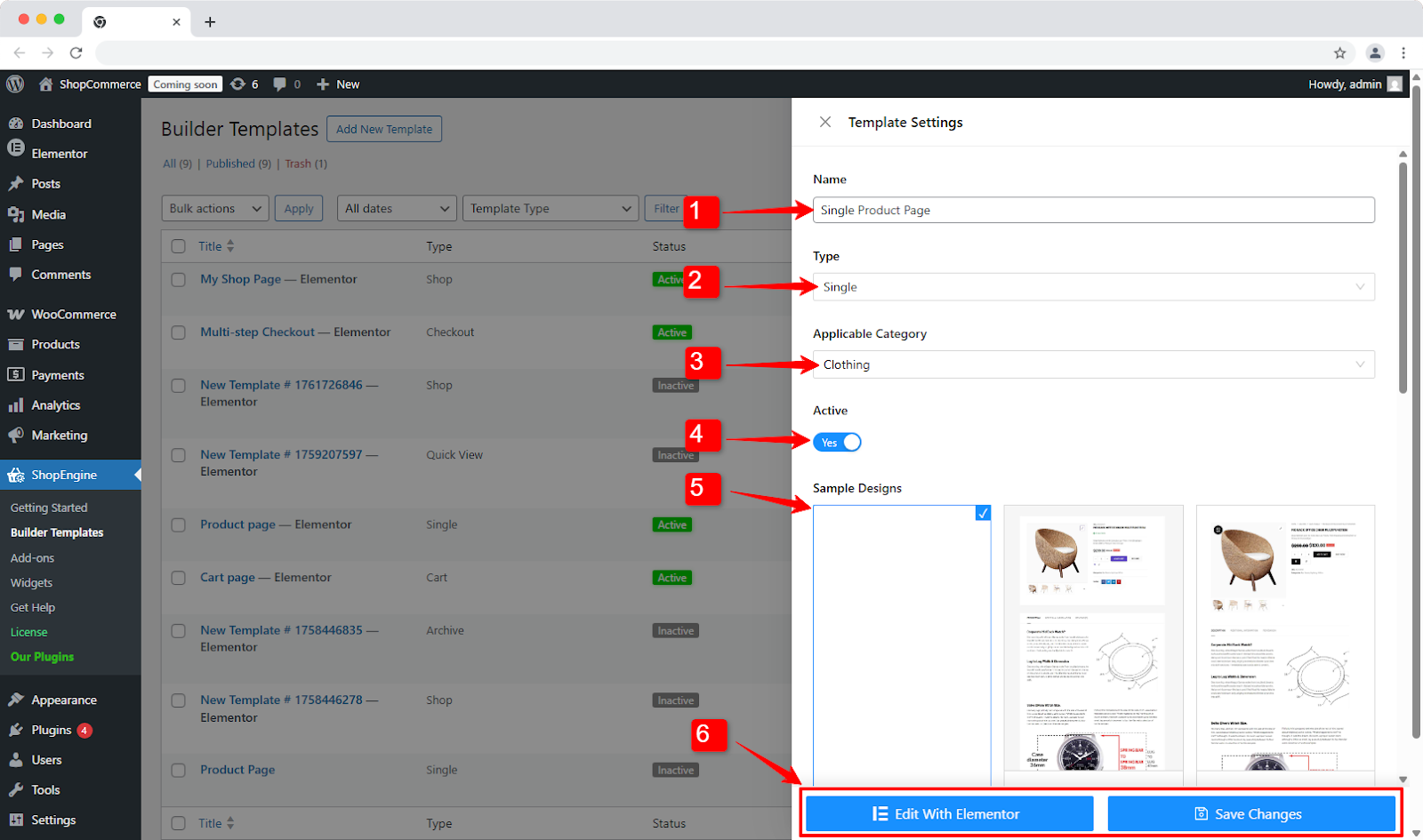Open the Add-ons submenu item
1423x840 pixels.
click(32, 558)
